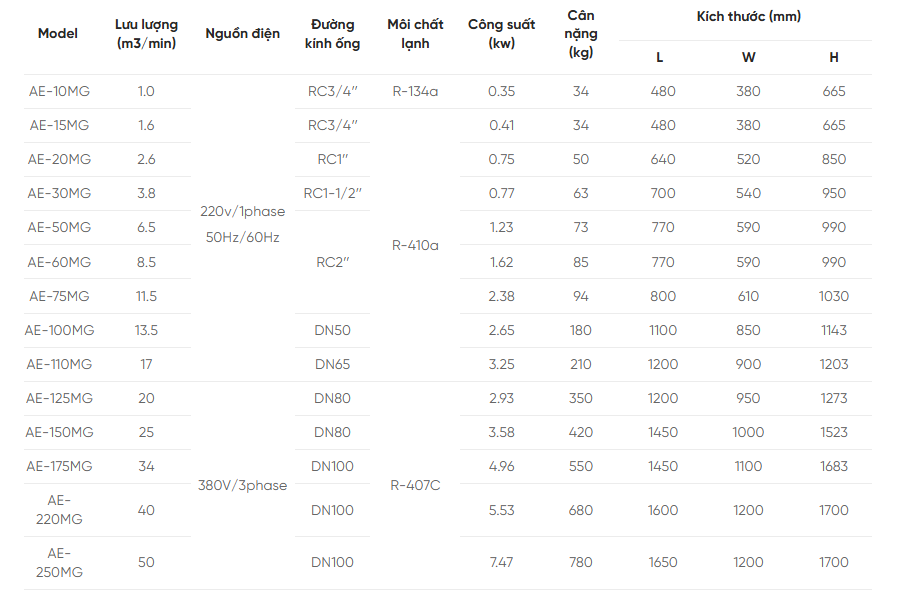Image resolution: width=898 pixels, height=610 pixels.
Task: Click the Môi chất lạnh column header
Action: 415,34
